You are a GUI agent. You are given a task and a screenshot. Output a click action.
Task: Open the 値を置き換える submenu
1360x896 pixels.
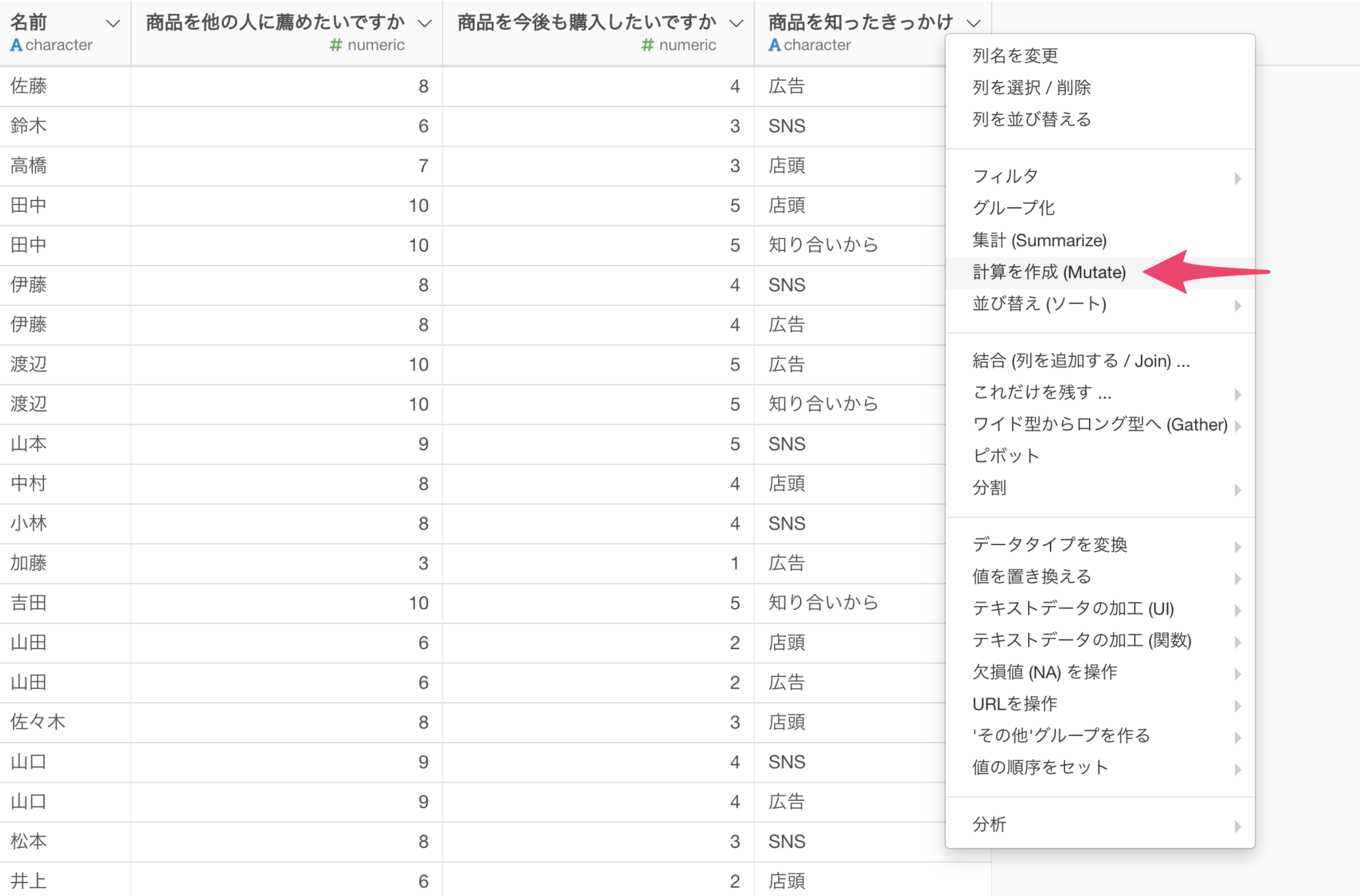(1100, 577)
